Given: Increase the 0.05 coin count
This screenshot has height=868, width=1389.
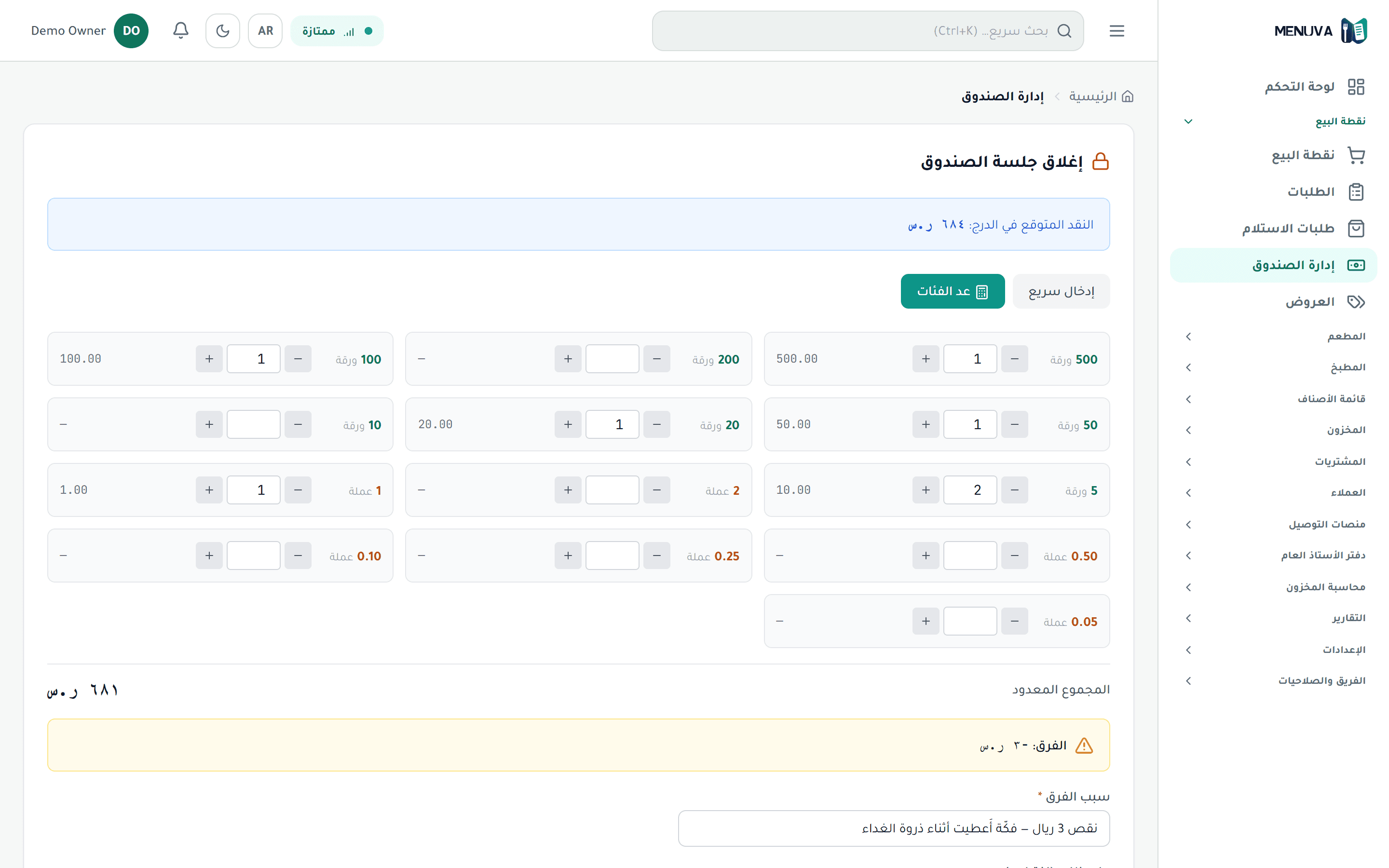Looking at the screenshot, I should point(926,621).
